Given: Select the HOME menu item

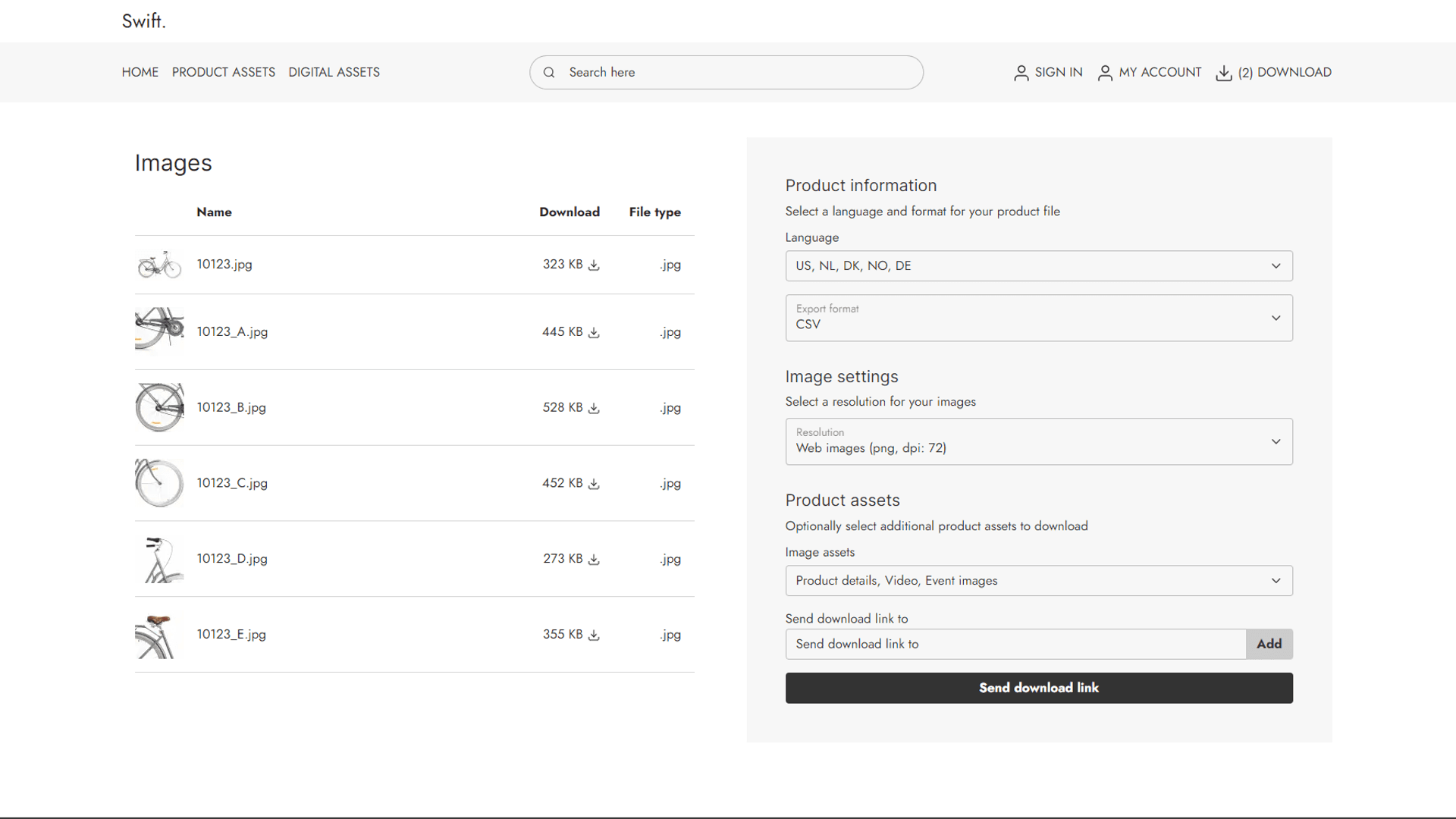Looking at the screenshot, I should pos(139,71).
